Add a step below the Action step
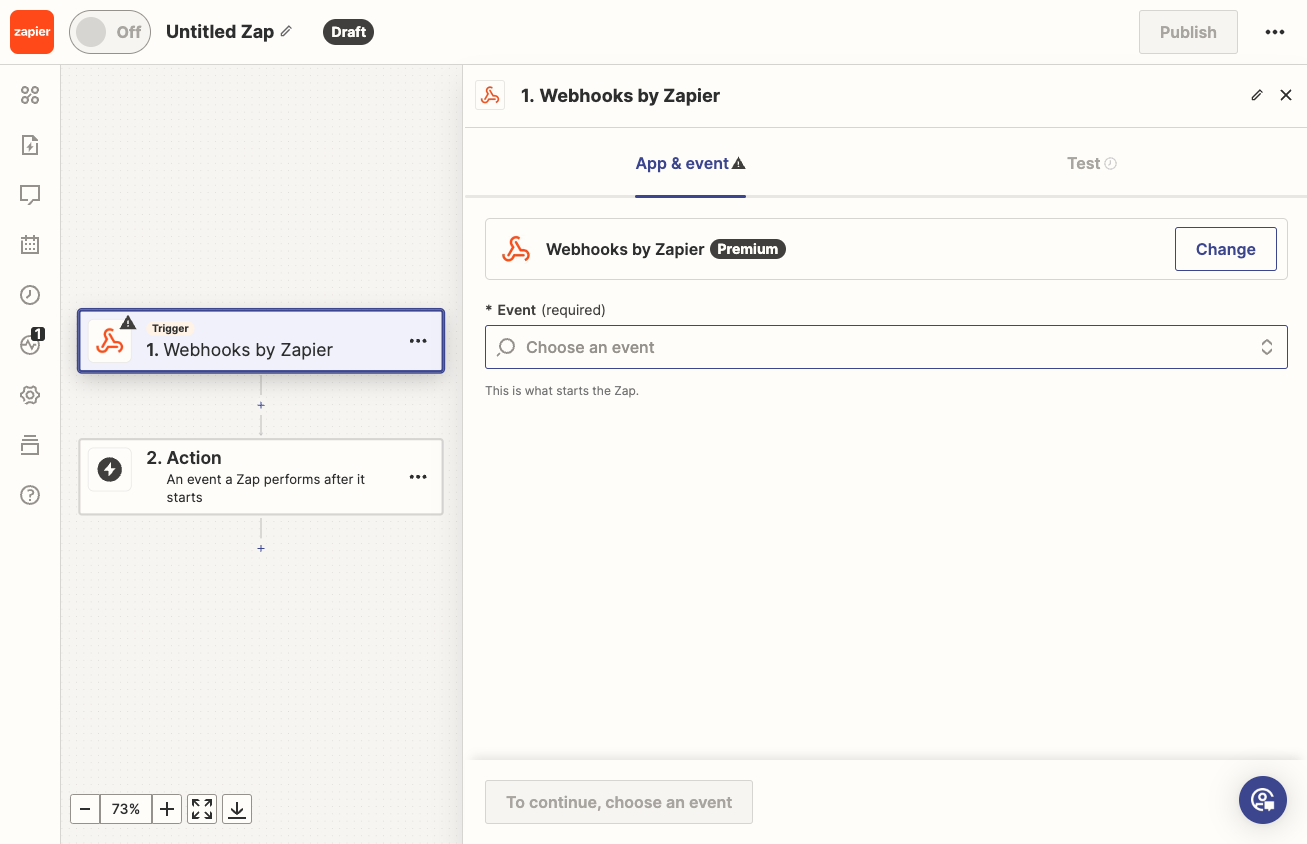Viewport: 1307px width, 844px height. (x=261, y=548)
